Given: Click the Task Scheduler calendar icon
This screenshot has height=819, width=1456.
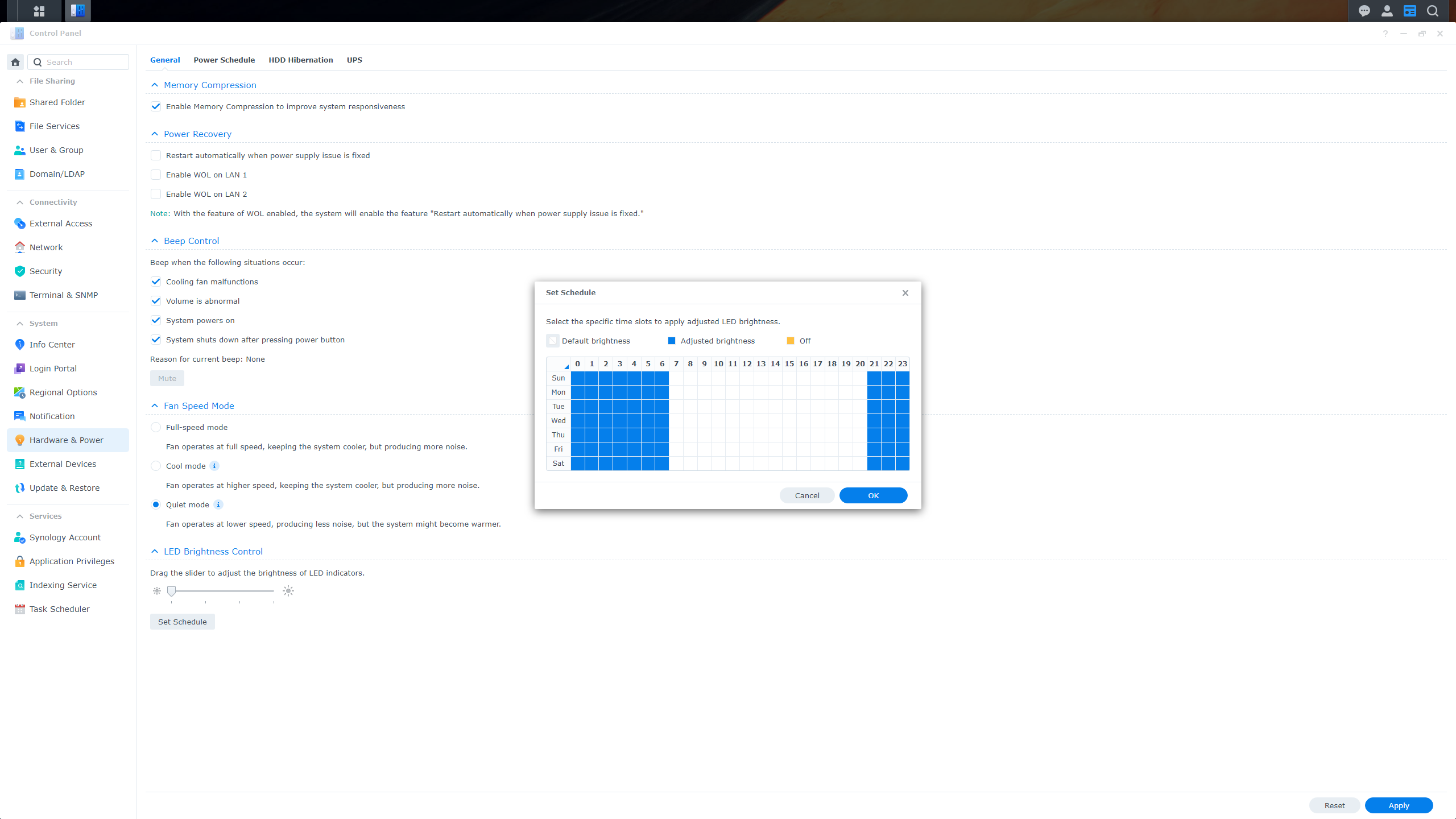Looking at the screenshot, I should click(x=19, y=609).
